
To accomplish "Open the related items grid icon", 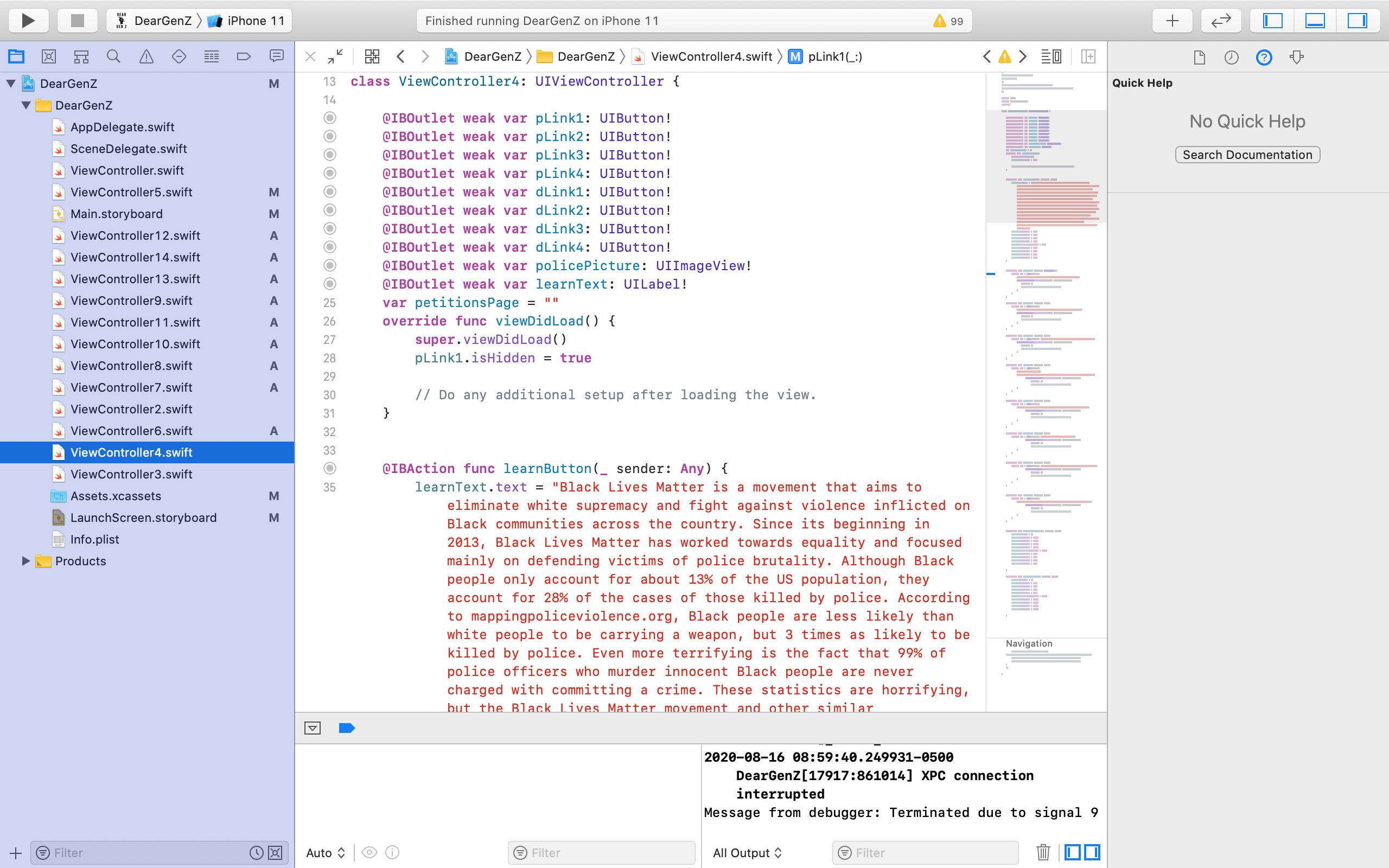I will [x=372, y=56].
